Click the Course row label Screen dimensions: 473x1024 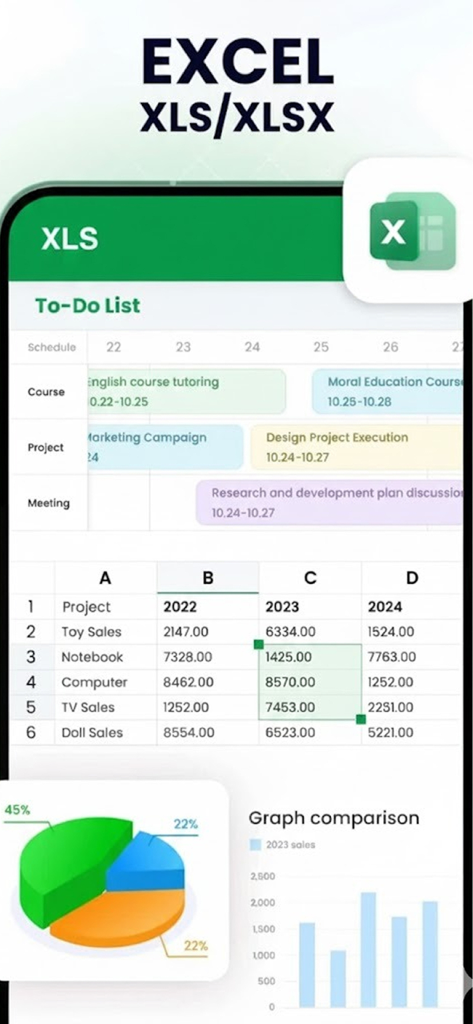click(46, 392)
